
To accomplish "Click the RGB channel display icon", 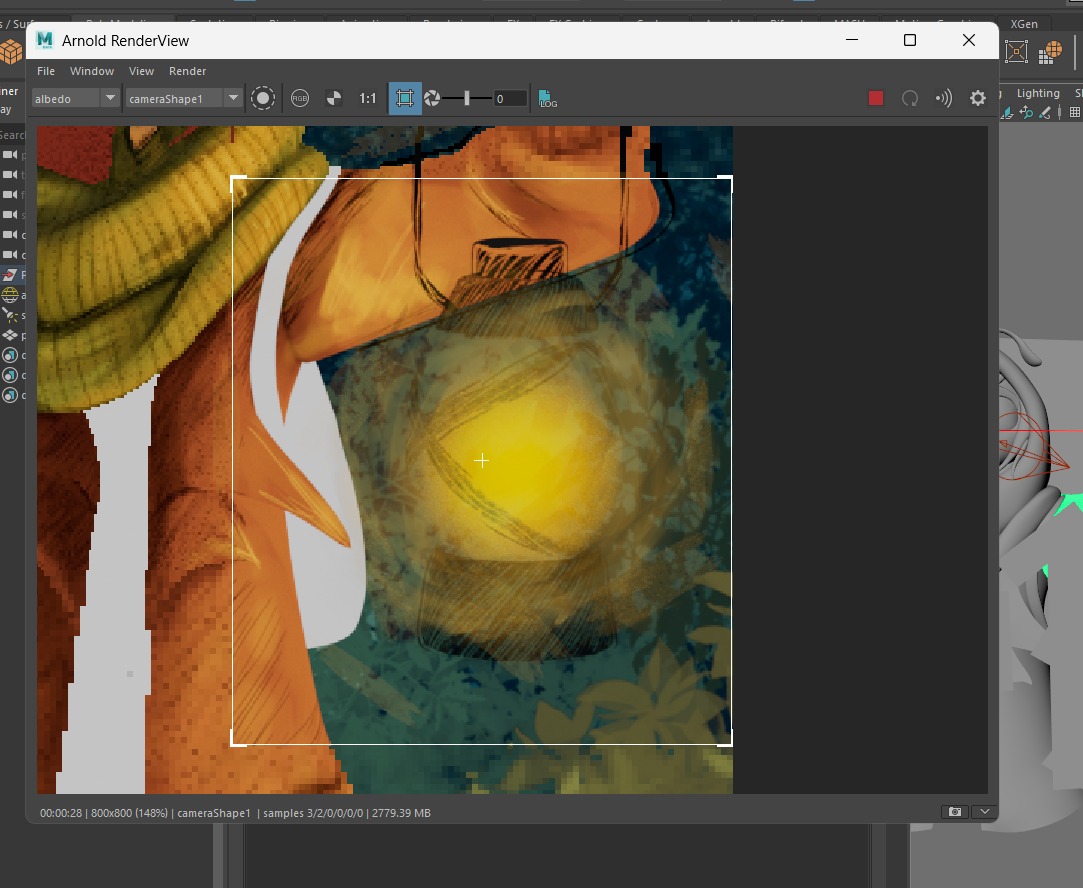I will (300, 98).
